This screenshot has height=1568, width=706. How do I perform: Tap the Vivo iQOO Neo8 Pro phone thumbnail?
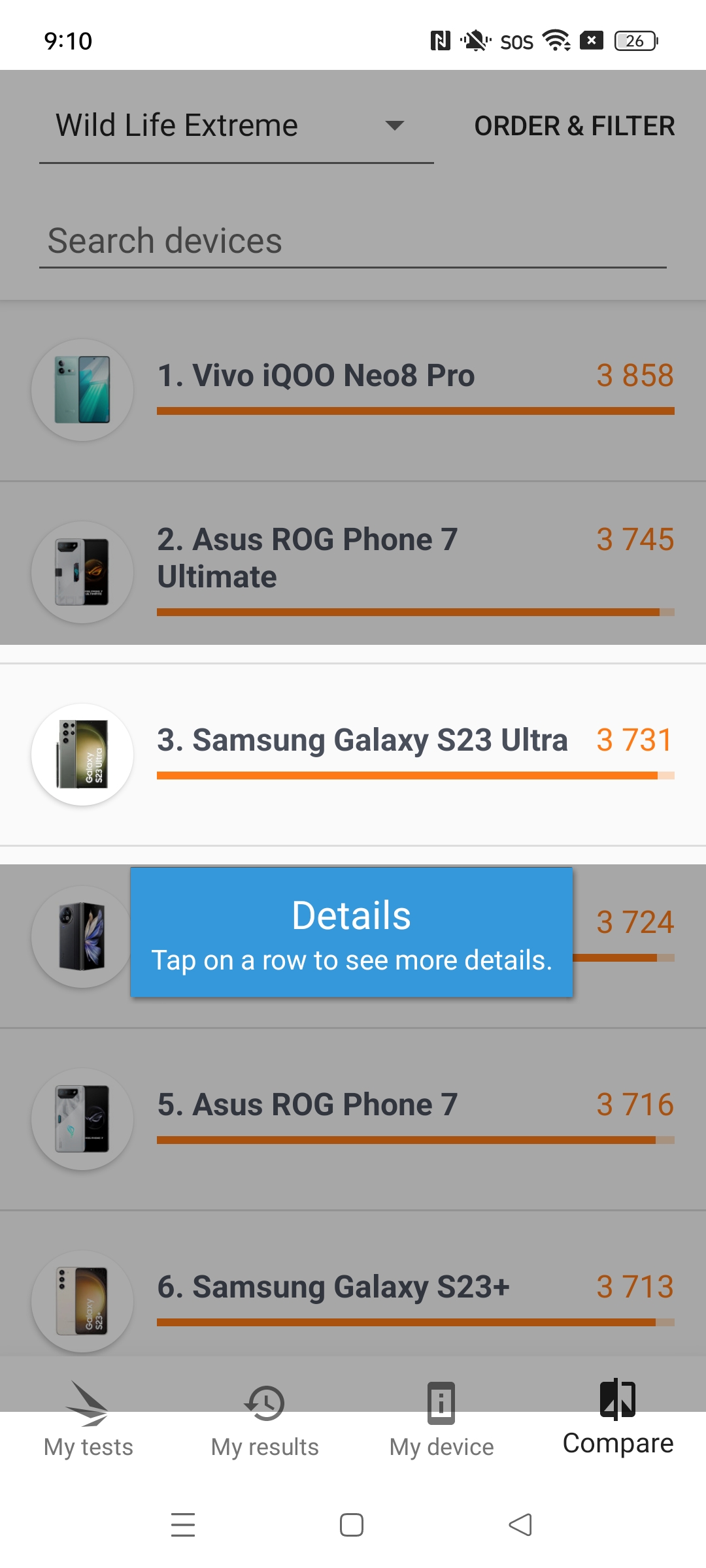(82, 390)
